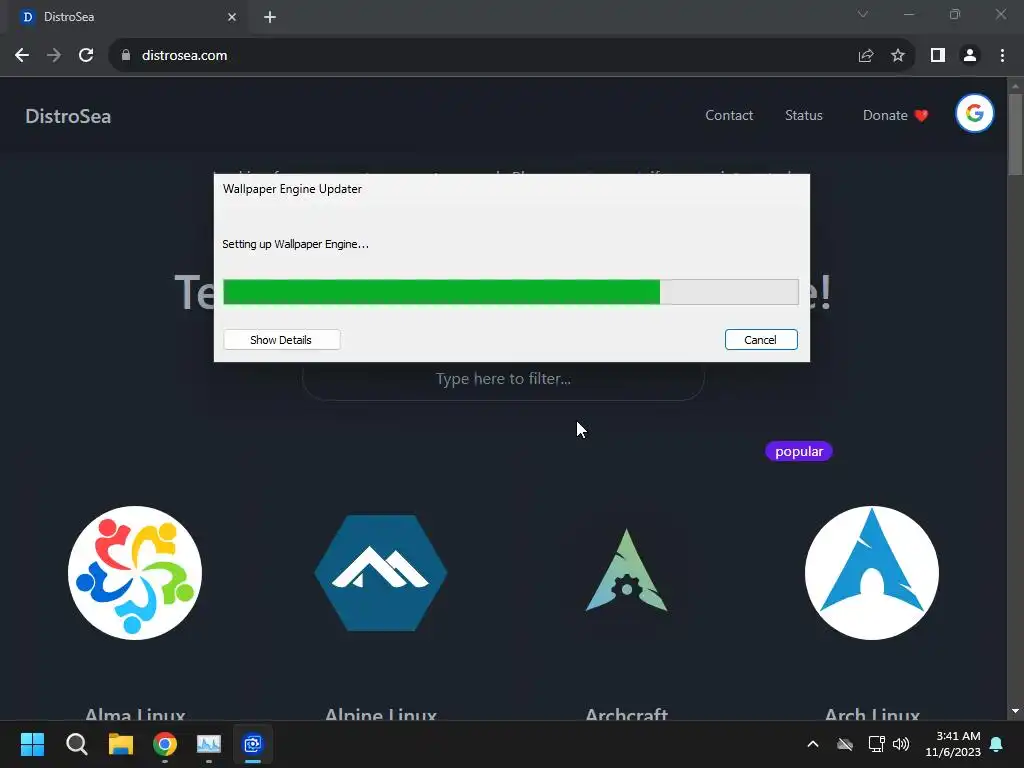
Task: Open File Explorer from the taskbar
Action: (x=121, y=744)
